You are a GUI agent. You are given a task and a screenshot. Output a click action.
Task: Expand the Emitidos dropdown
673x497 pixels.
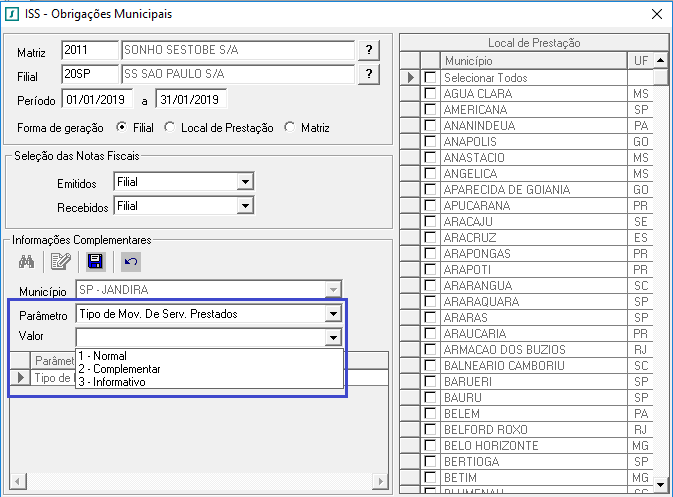click(244, 182)
